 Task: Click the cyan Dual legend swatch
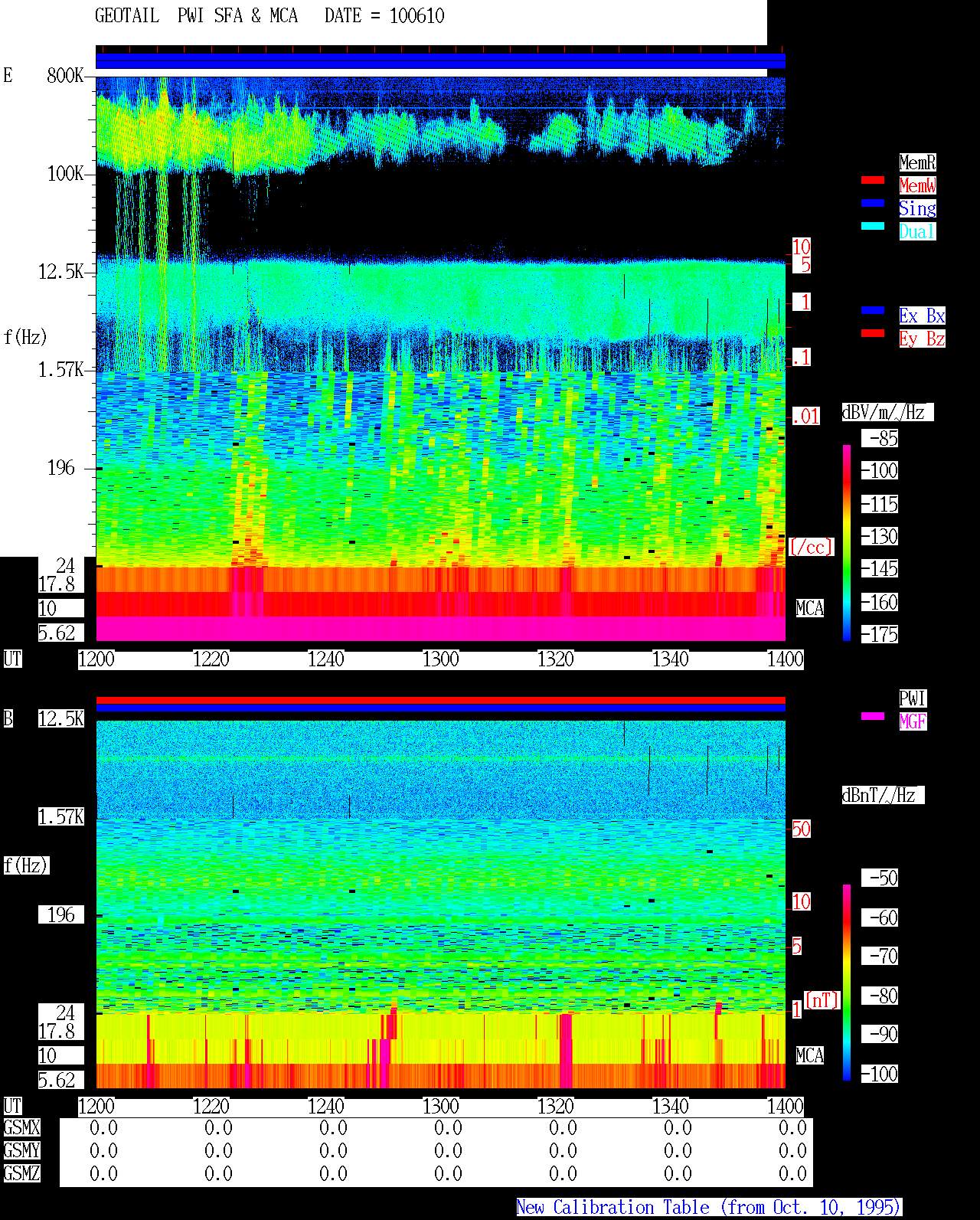click(873, 226)
